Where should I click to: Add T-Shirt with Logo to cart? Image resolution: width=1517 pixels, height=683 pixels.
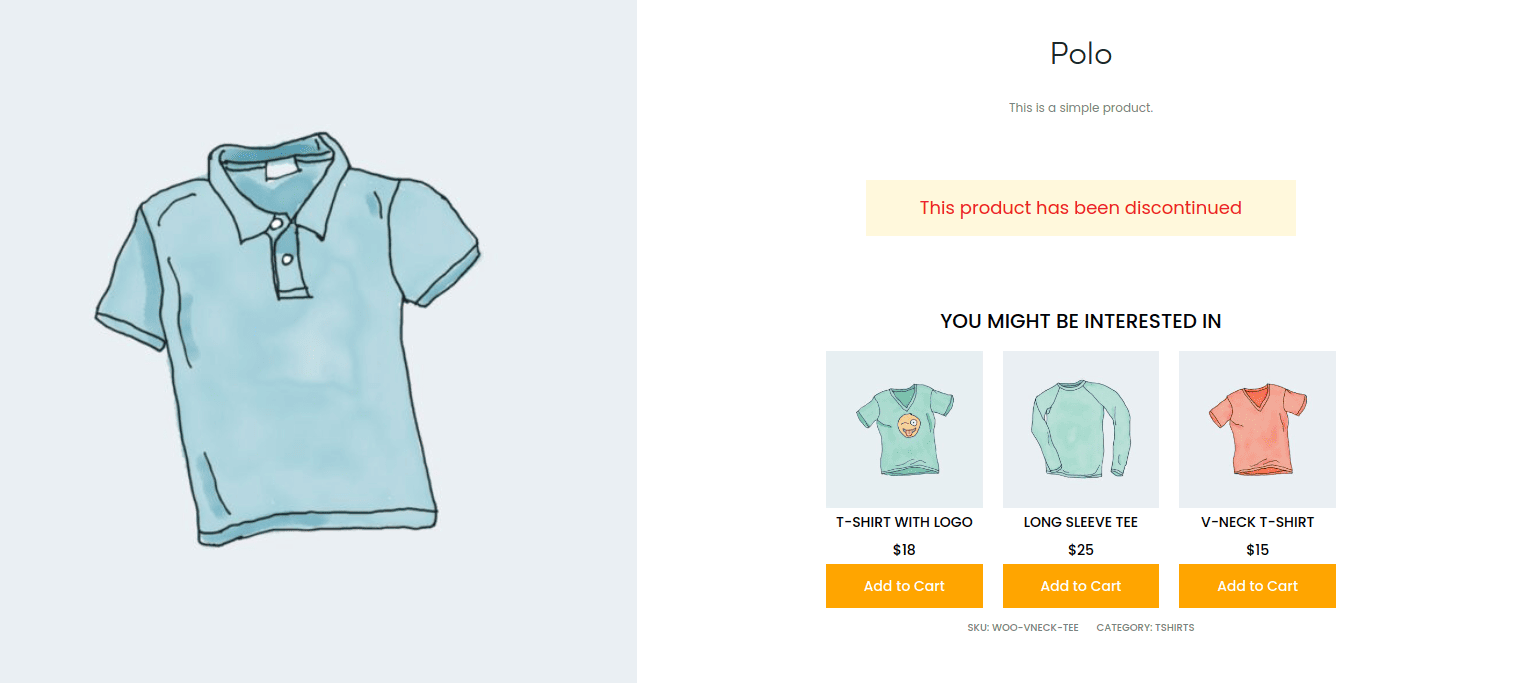click(x=904, y=586)
